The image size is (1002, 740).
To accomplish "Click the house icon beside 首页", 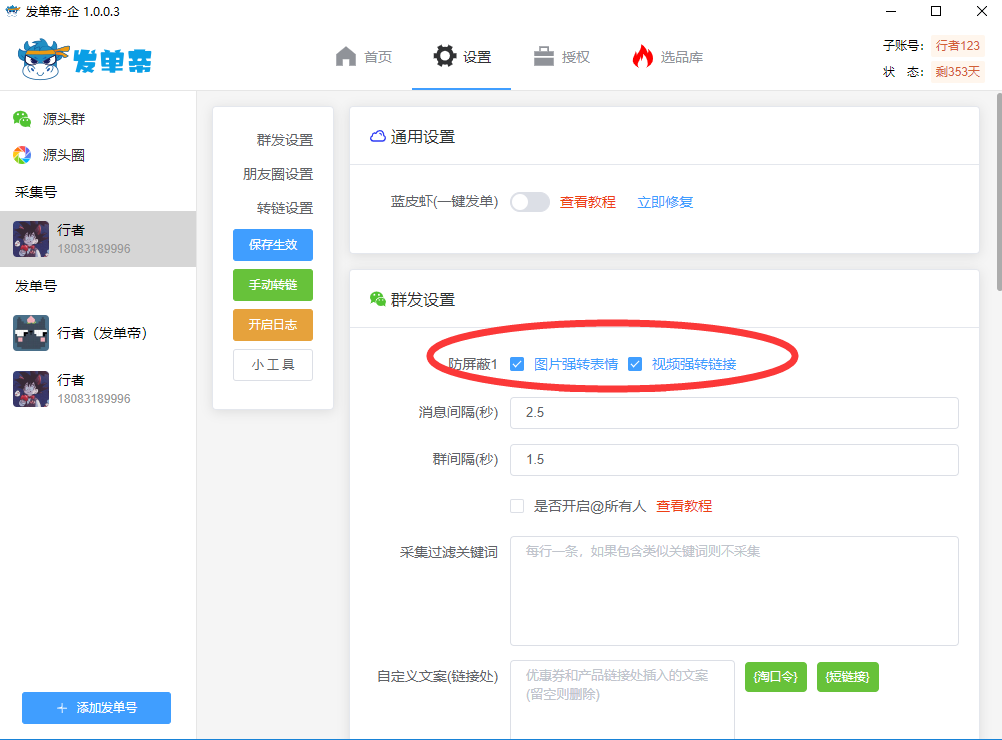I will pos(346,56).
